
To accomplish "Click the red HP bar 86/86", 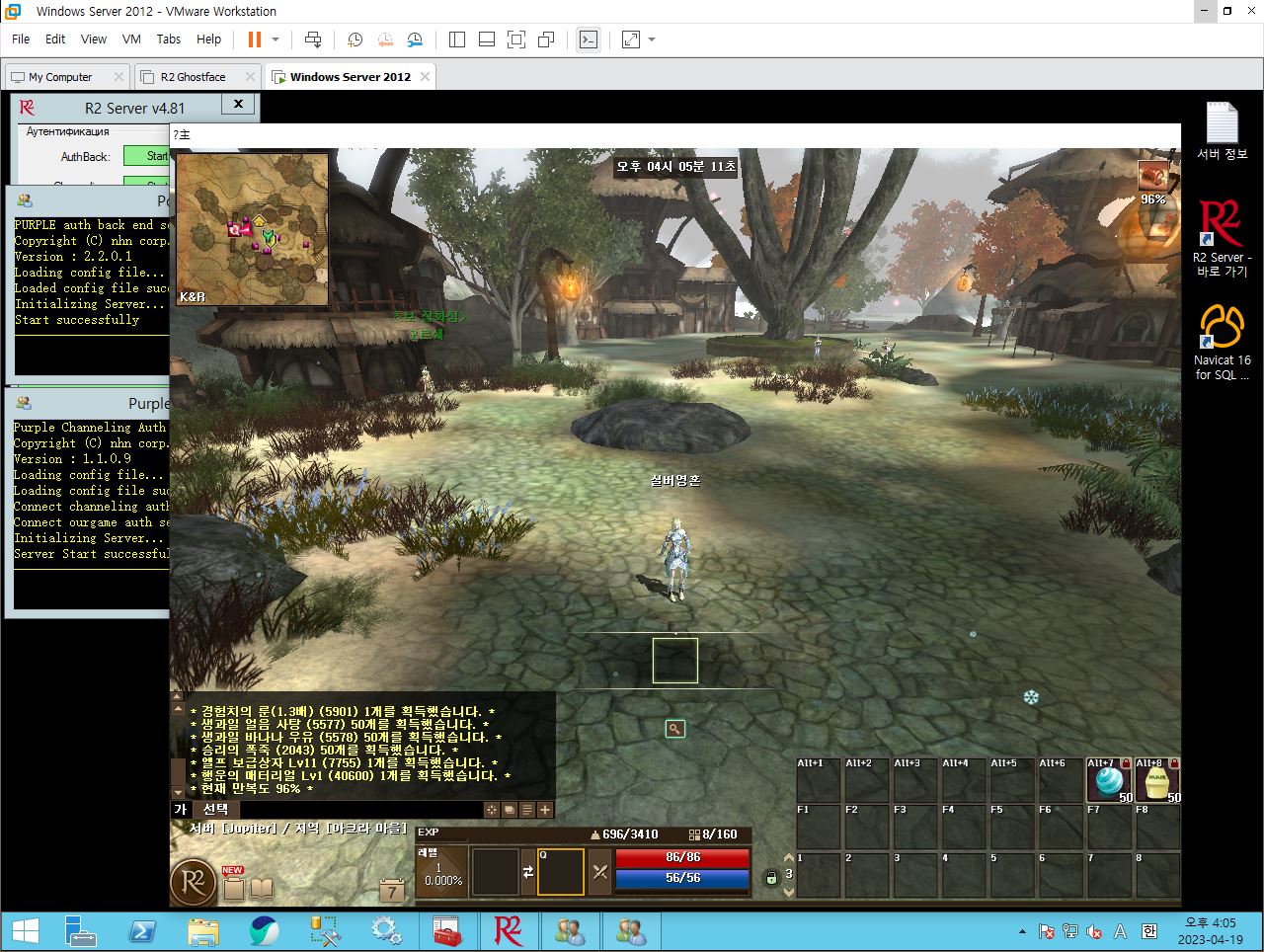I will [682, 857].
